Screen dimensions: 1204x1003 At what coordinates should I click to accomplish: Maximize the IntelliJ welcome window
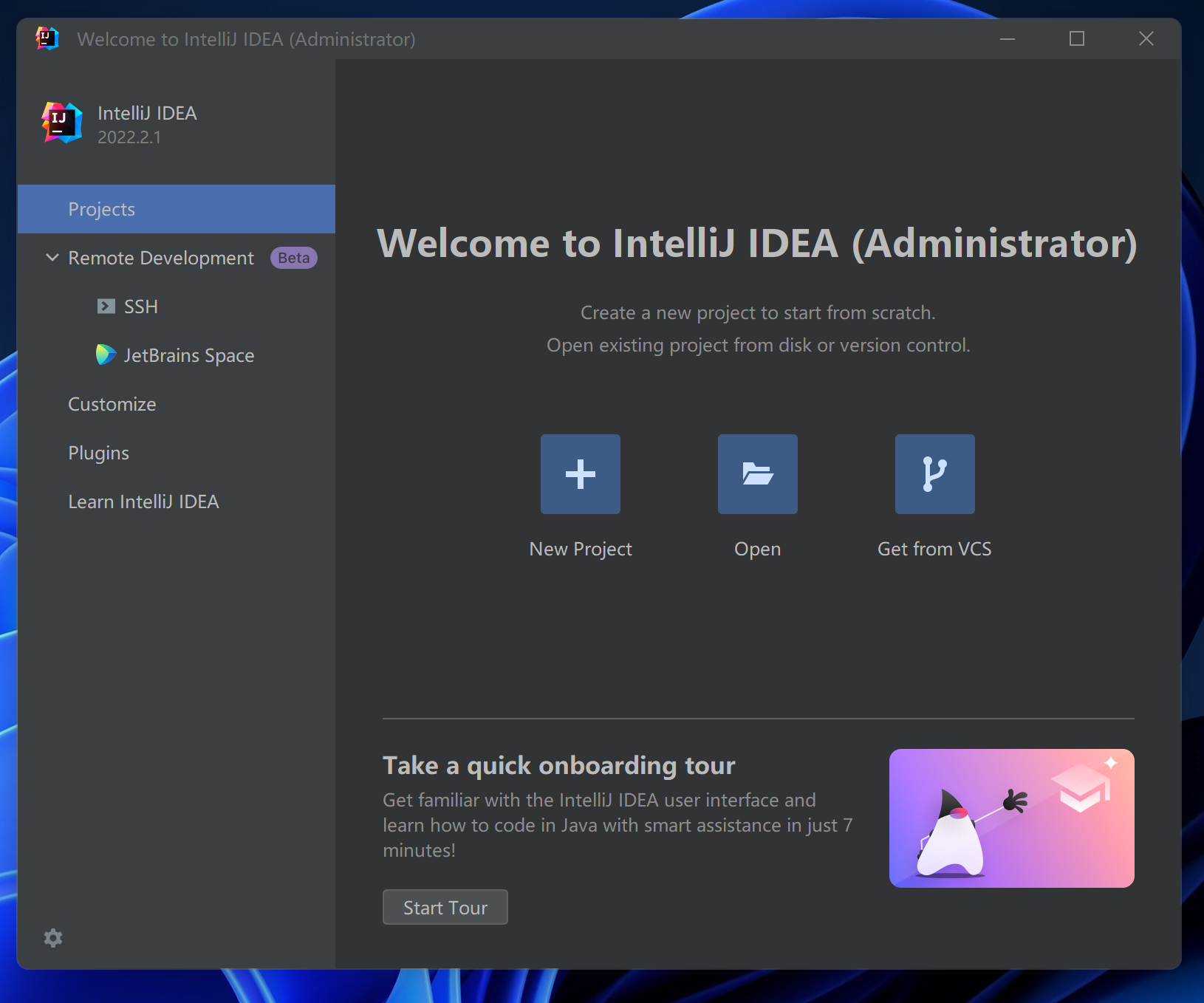pos(1077,38)
